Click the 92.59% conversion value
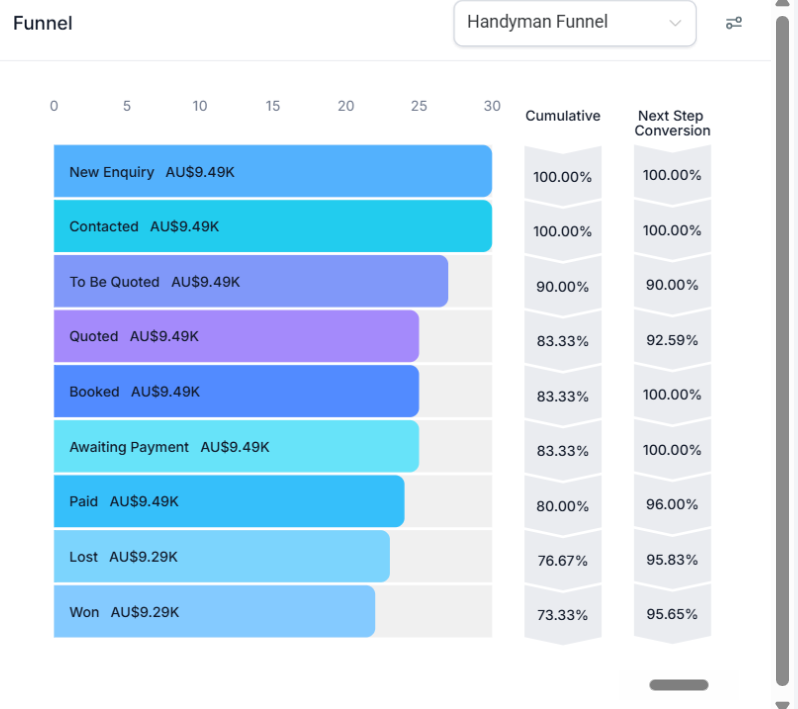The image size is (798, 709). click(x=672, y=339)
